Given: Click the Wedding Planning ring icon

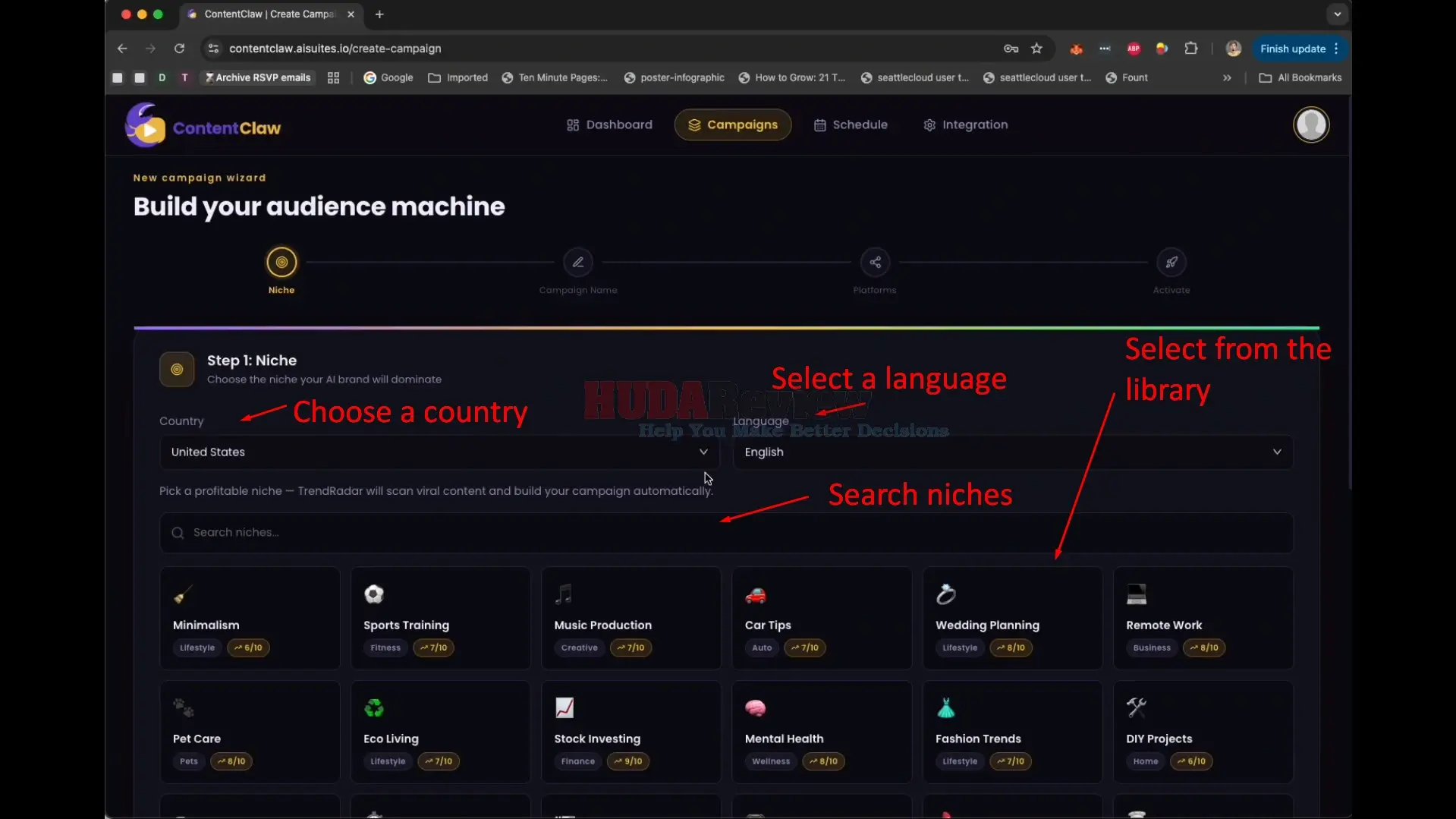Looking at the screenshot, I should point(946,594).
